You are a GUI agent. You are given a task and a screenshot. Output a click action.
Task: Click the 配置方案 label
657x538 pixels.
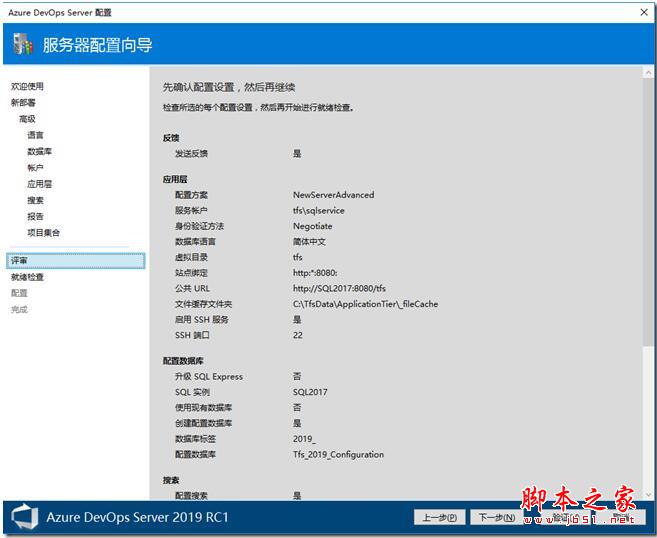[x=191, y=195]
